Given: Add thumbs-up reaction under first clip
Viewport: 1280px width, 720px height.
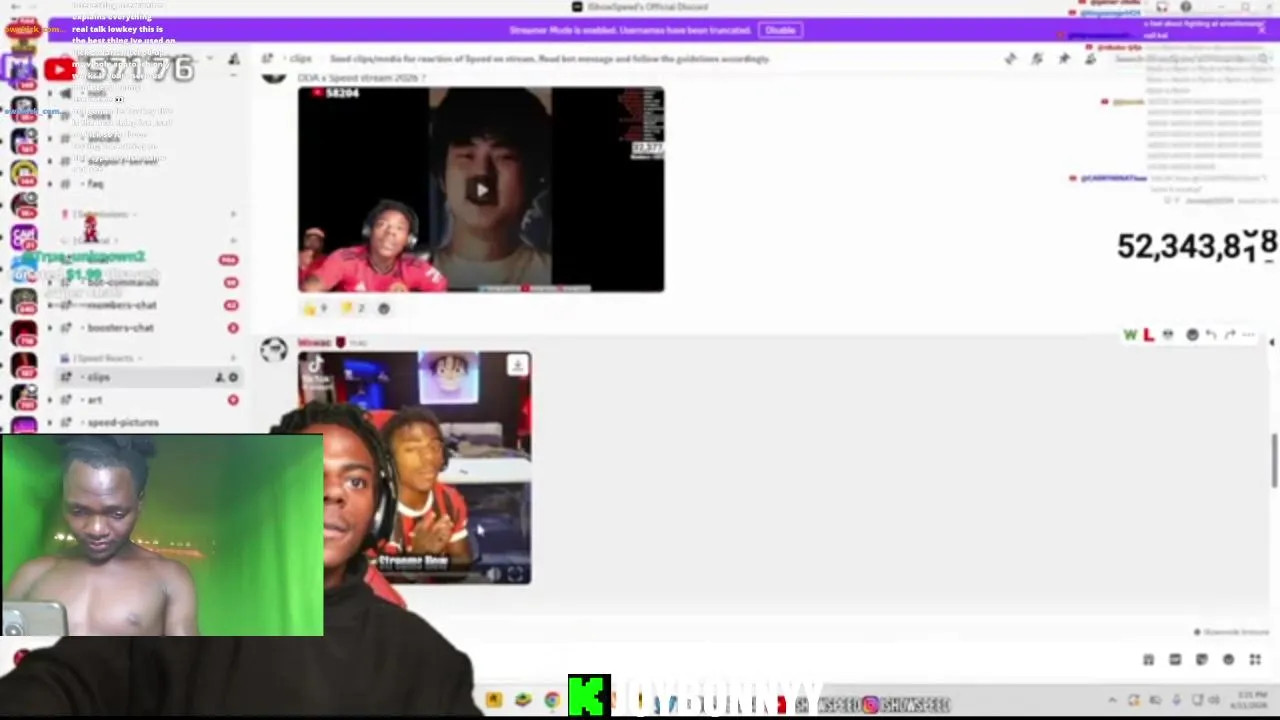Looking at the screenshot, I should [315, 308].
